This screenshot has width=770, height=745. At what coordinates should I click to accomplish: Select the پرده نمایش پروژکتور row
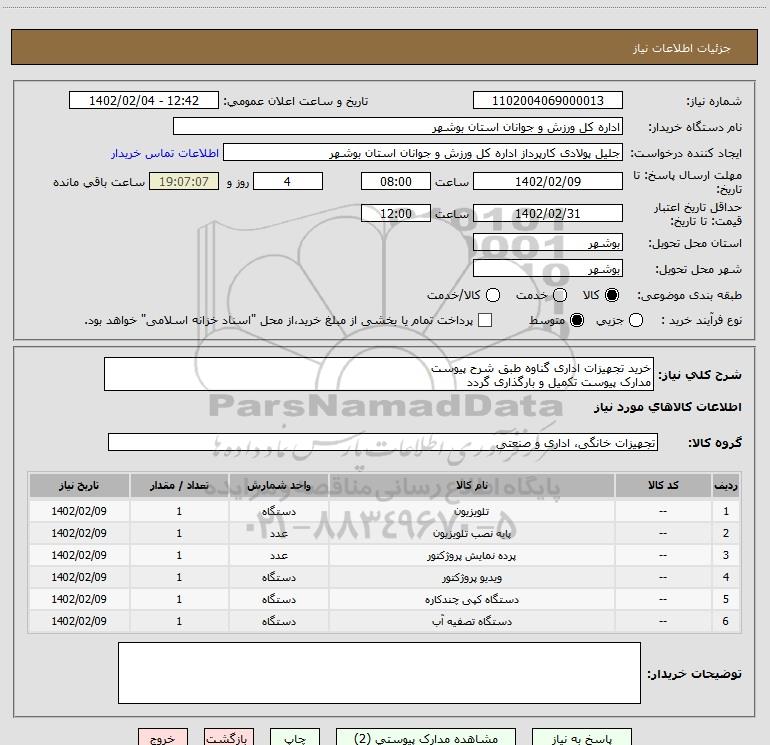(x=384, y=555)
